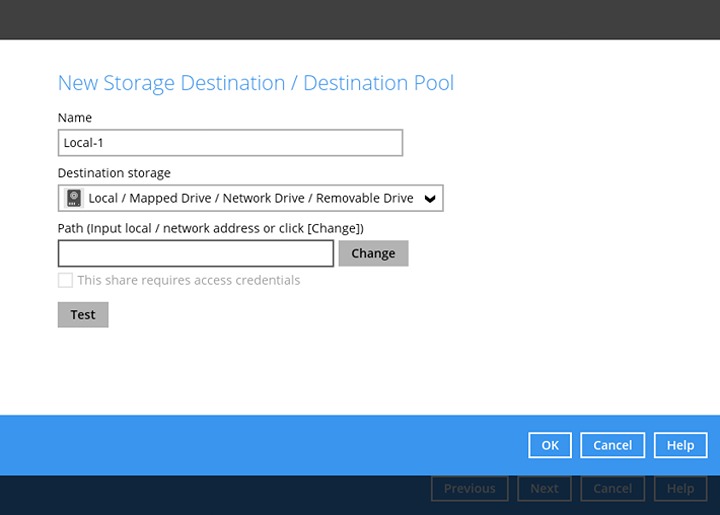This screenshot has width=720, height=515.
Task: Confirm with the OK button
Action: 550,445
